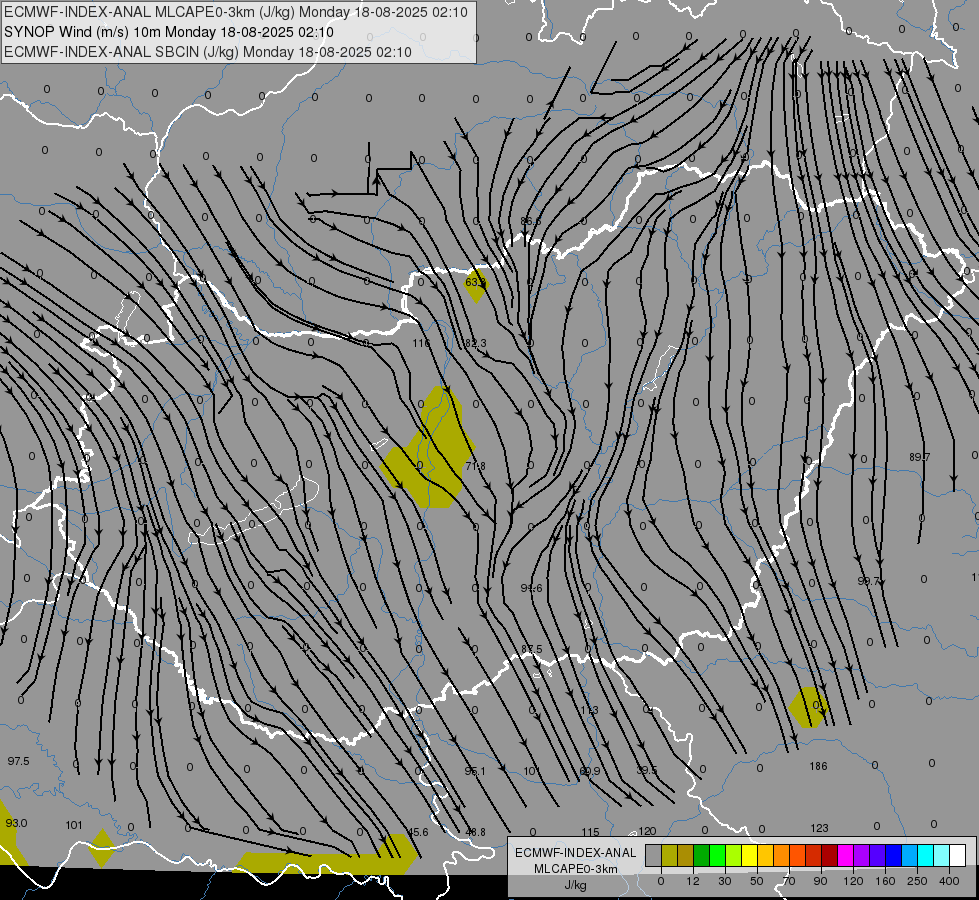Screen dimensions: 979x900
Task: Click the map value 93.0
Action: 16,823
